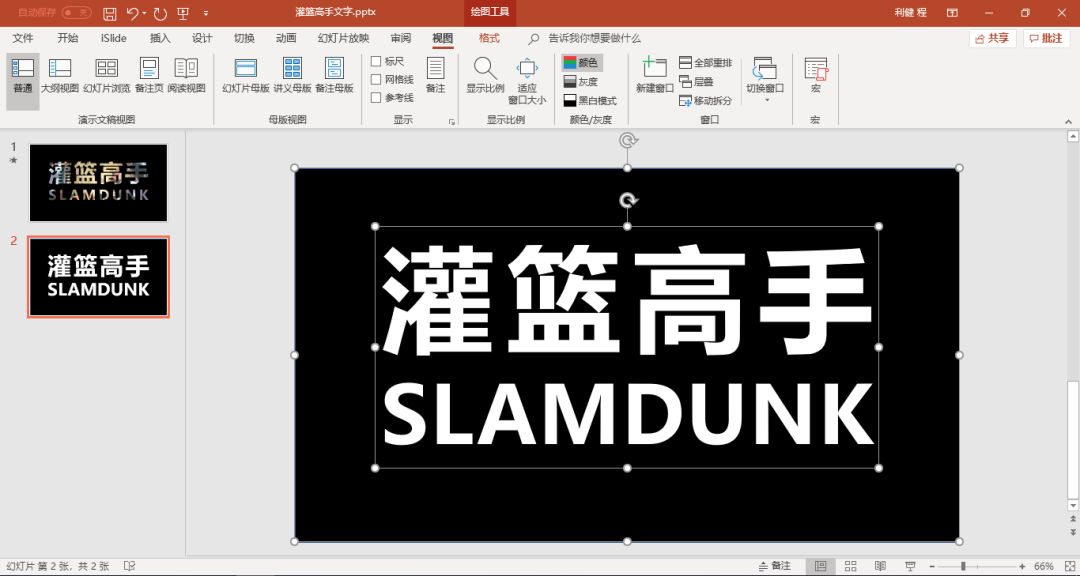Enable the Gridlines (网格线) checkbox
This screenshot has height=576, width=1080.
376,80
